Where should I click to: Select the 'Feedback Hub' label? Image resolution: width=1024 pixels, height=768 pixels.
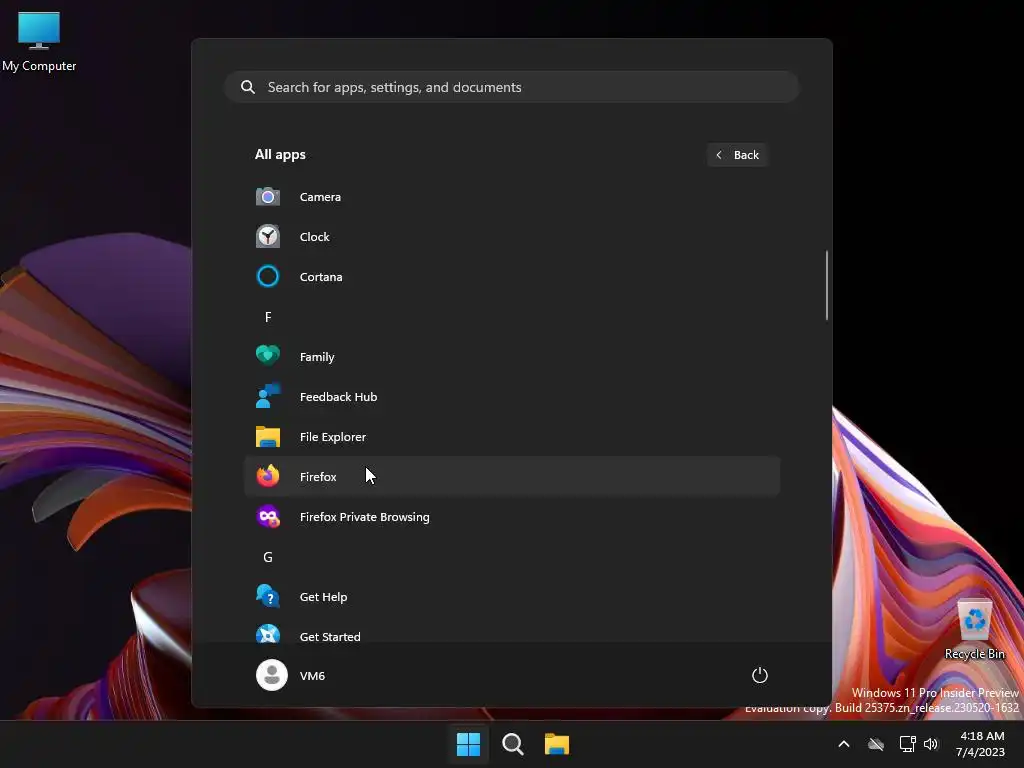click(x=338, y=396)
